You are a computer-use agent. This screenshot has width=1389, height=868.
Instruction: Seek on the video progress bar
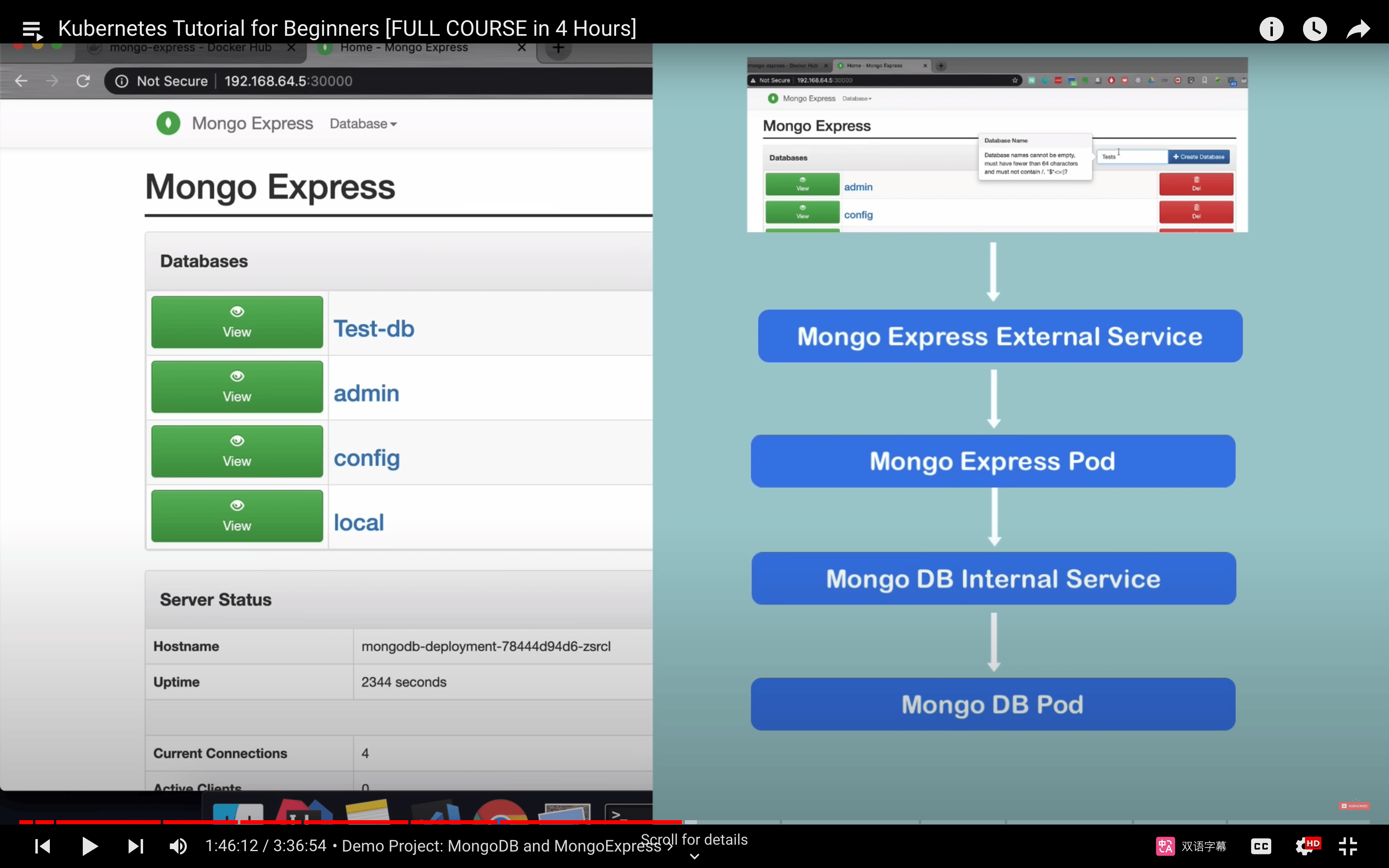coord(694,823)
